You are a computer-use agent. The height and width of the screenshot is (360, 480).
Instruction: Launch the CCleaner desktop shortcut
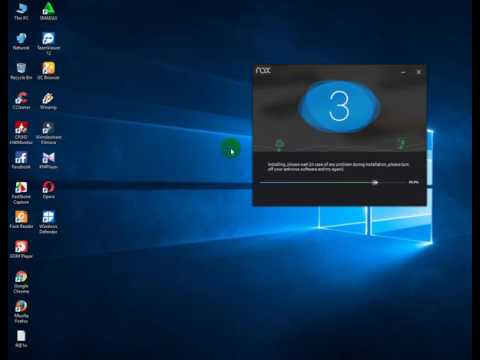(x=21, y=101)
